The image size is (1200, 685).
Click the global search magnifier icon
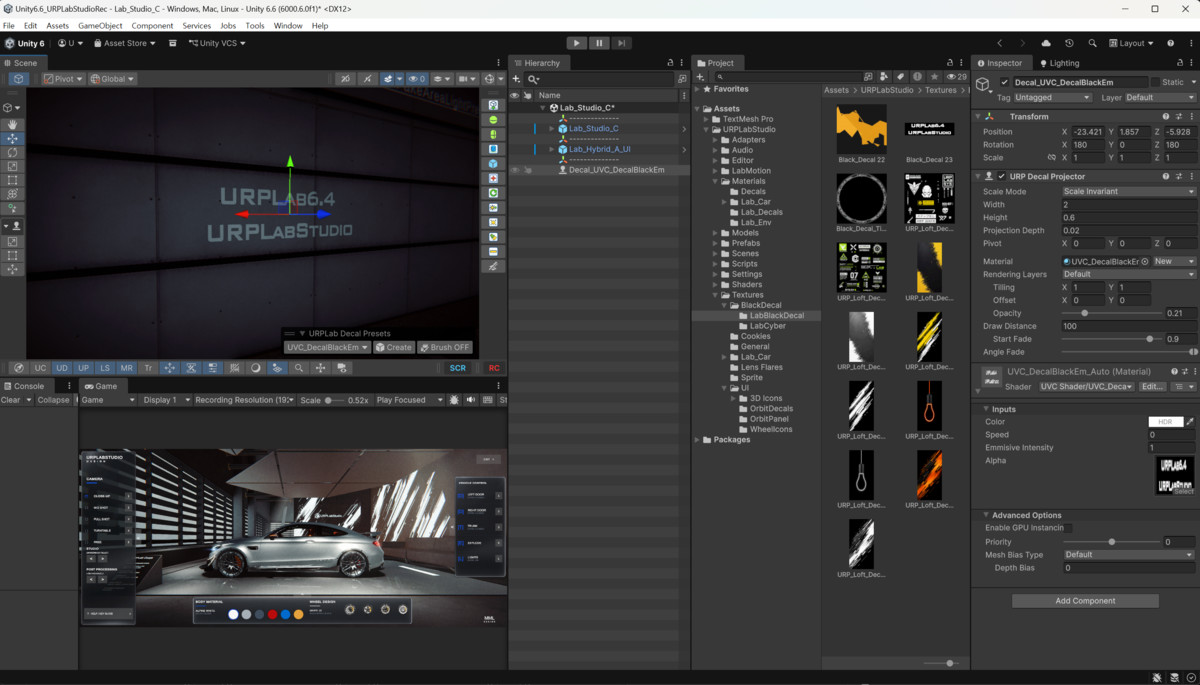(x=1092, y=43)
